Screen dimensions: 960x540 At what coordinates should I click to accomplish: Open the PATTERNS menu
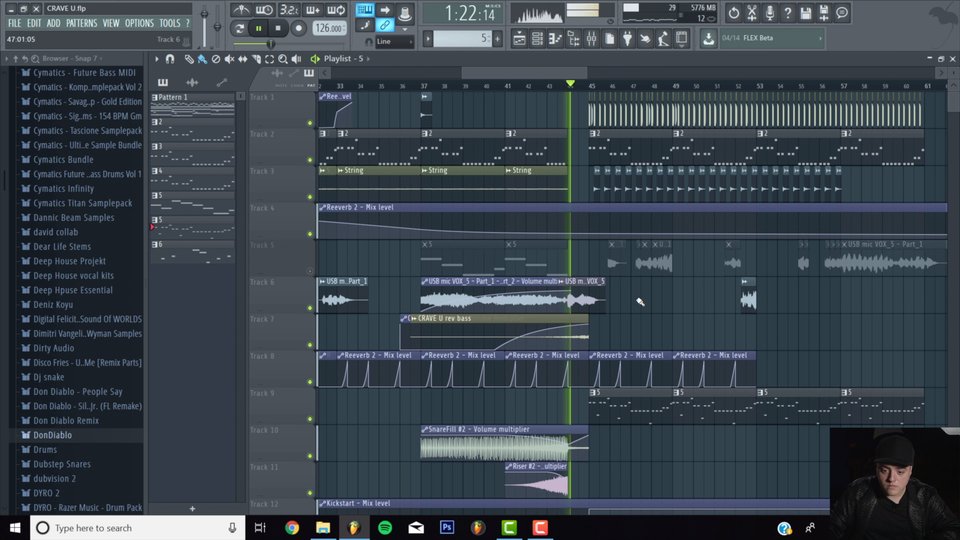[81, 23]
